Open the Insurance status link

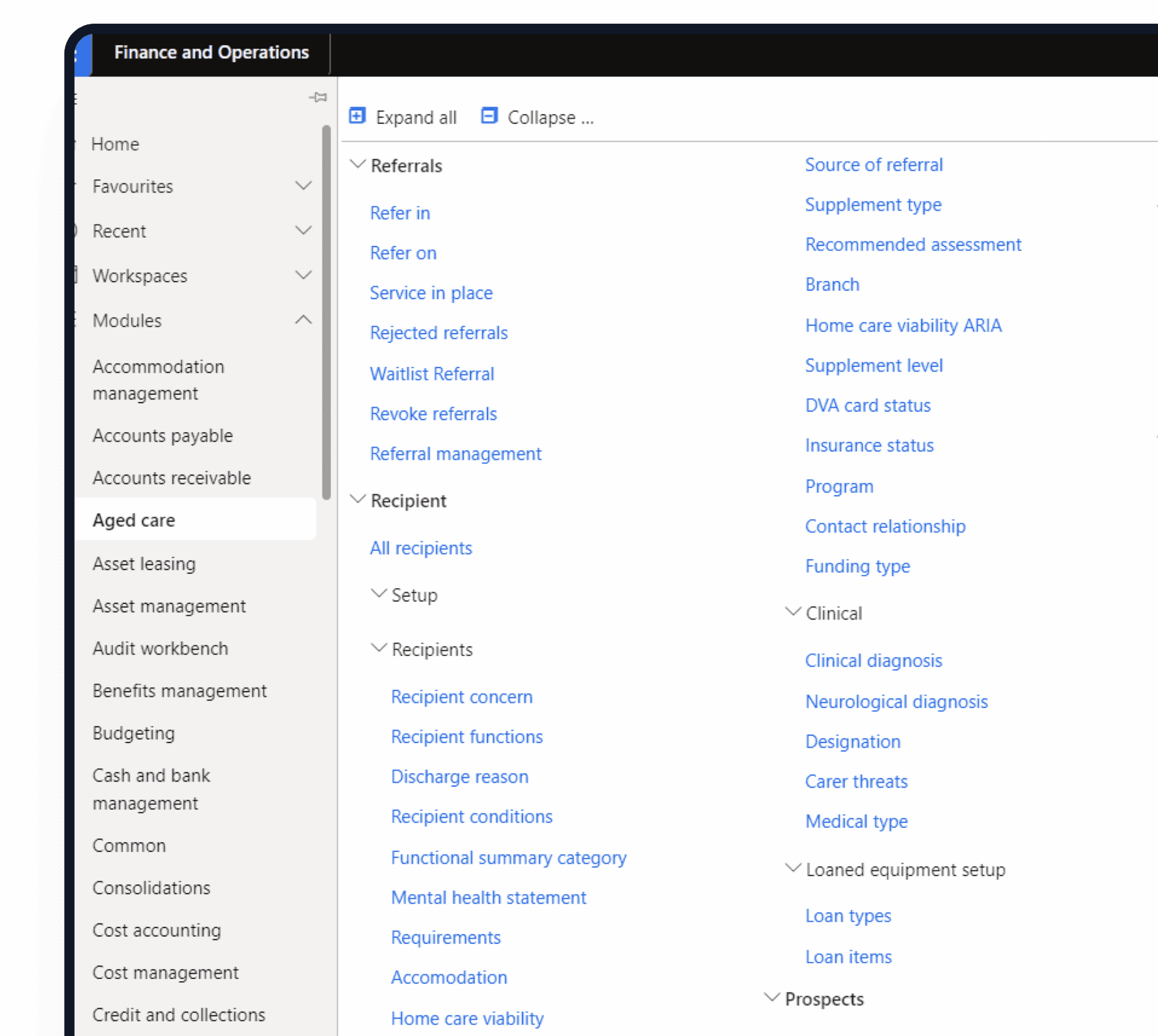[870, 446]
